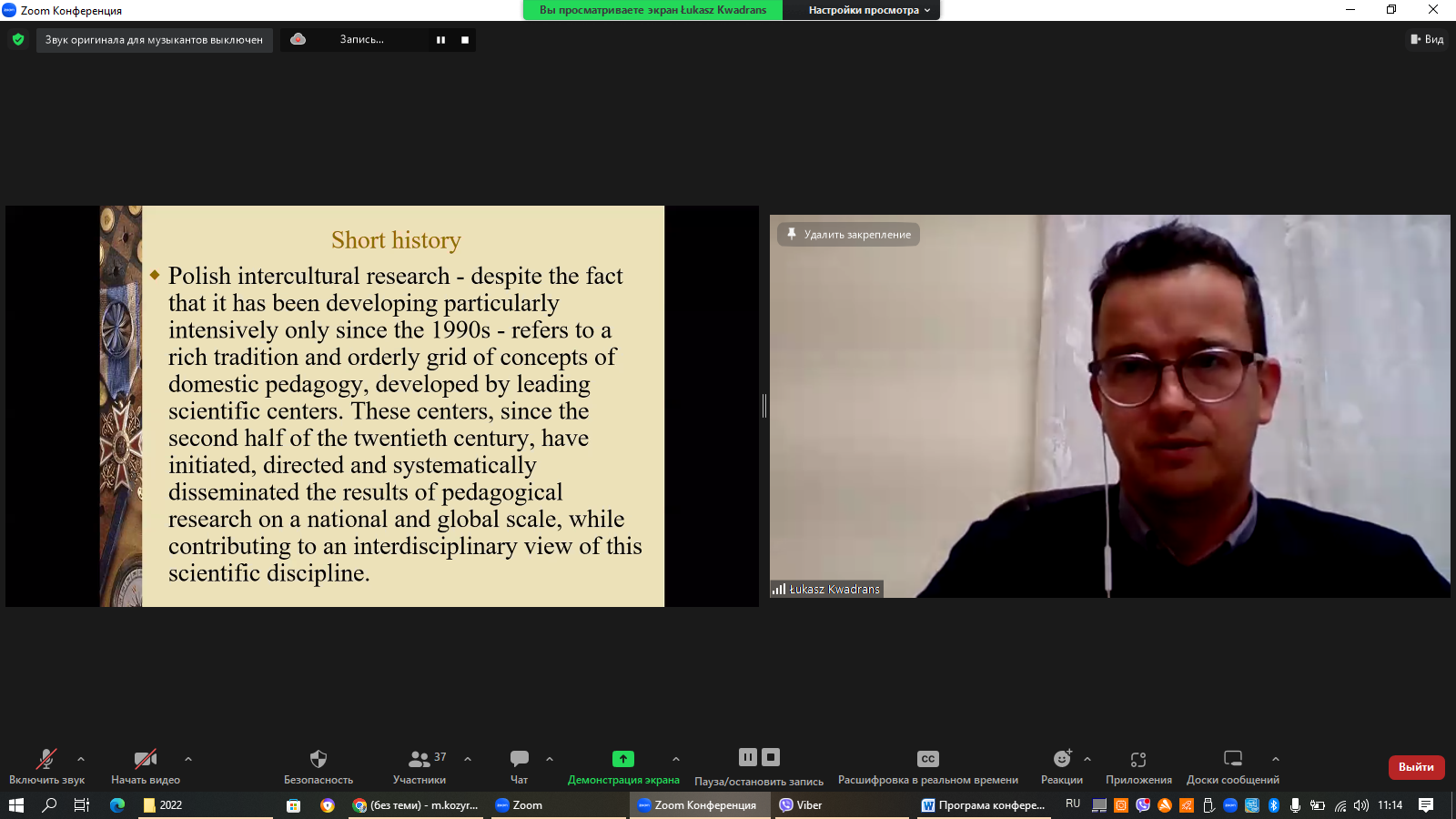
Task: Switch to Viber in the taskbar
Action: (x=801, y=805)
